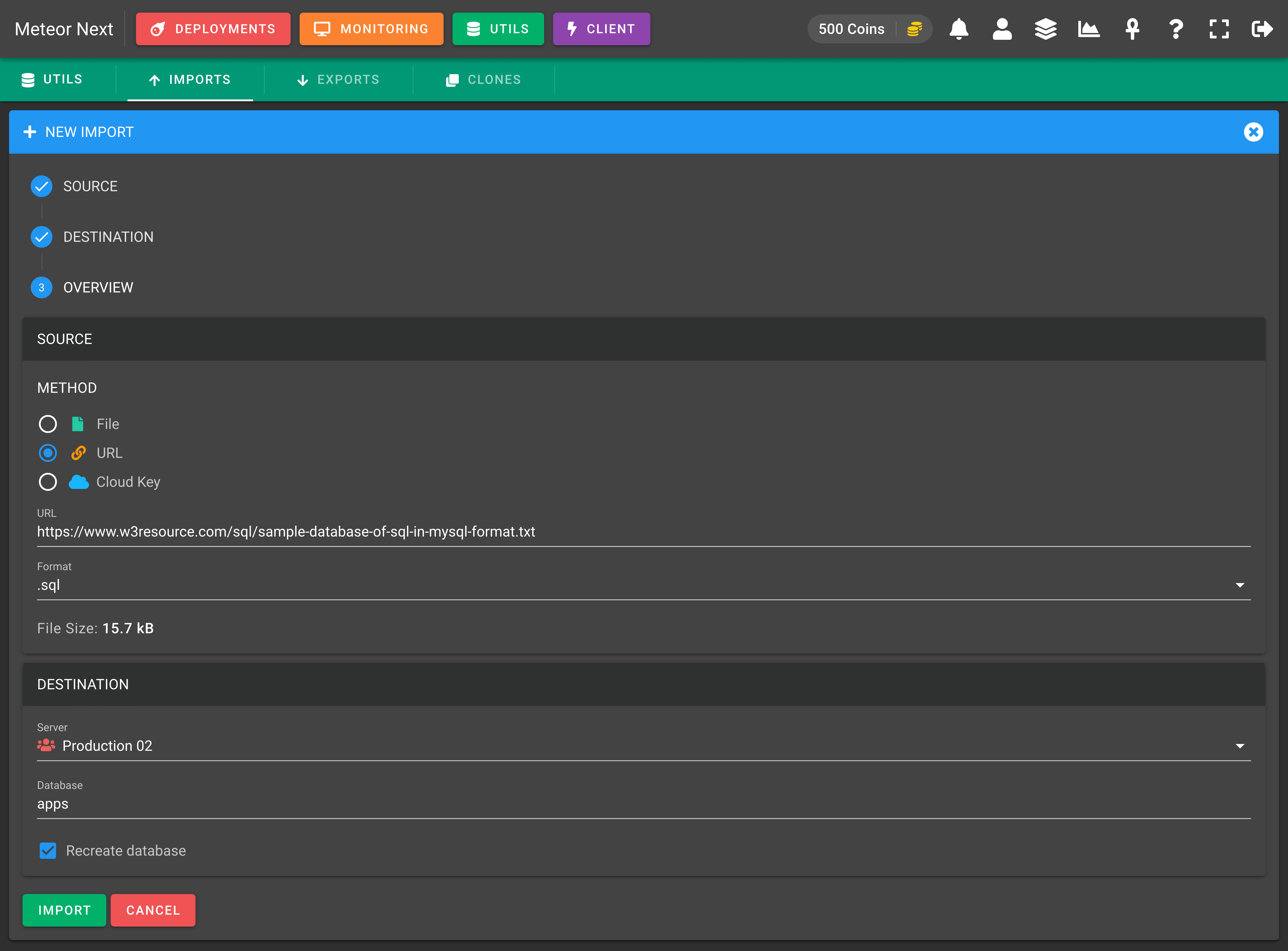Go to the Destination step label

click(108, 237)
